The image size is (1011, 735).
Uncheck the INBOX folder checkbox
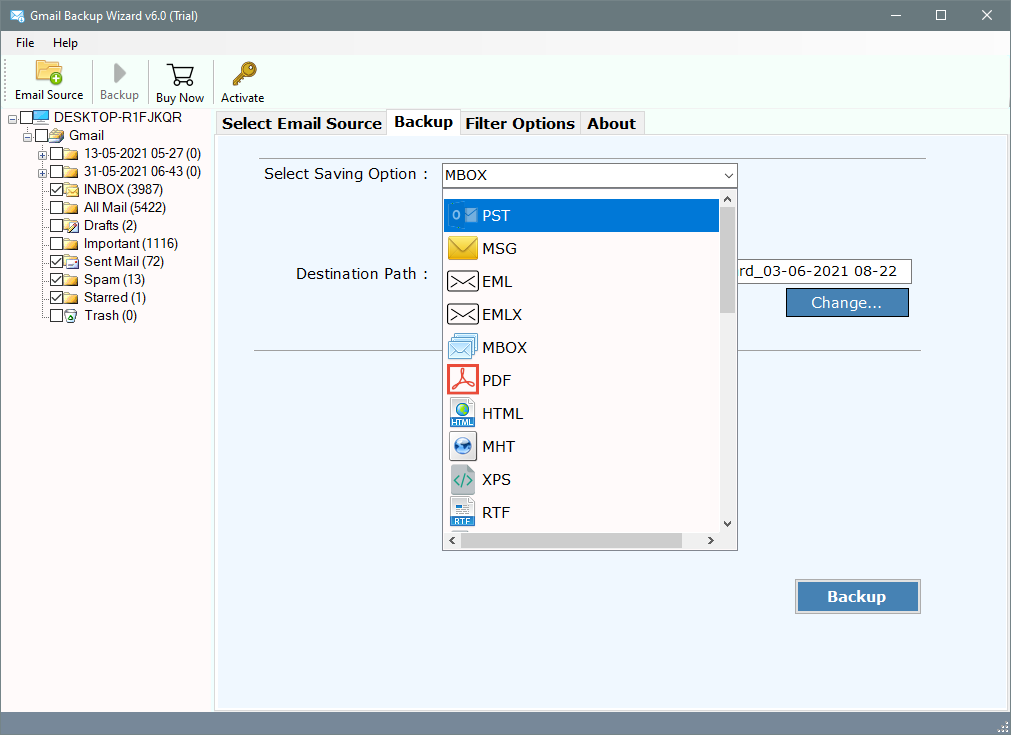(57, 190)
